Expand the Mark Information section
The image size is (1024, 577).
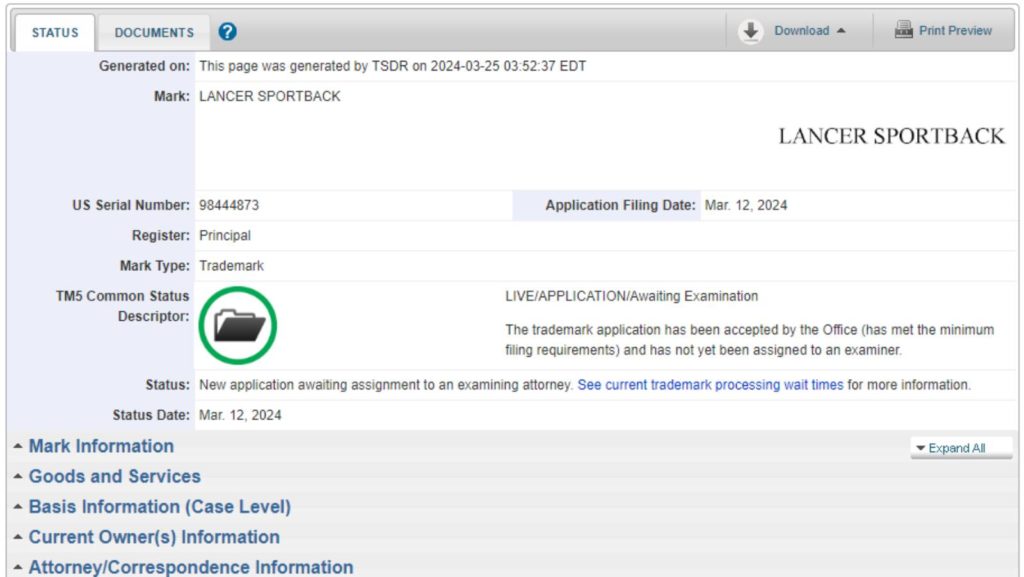[101, 446]
